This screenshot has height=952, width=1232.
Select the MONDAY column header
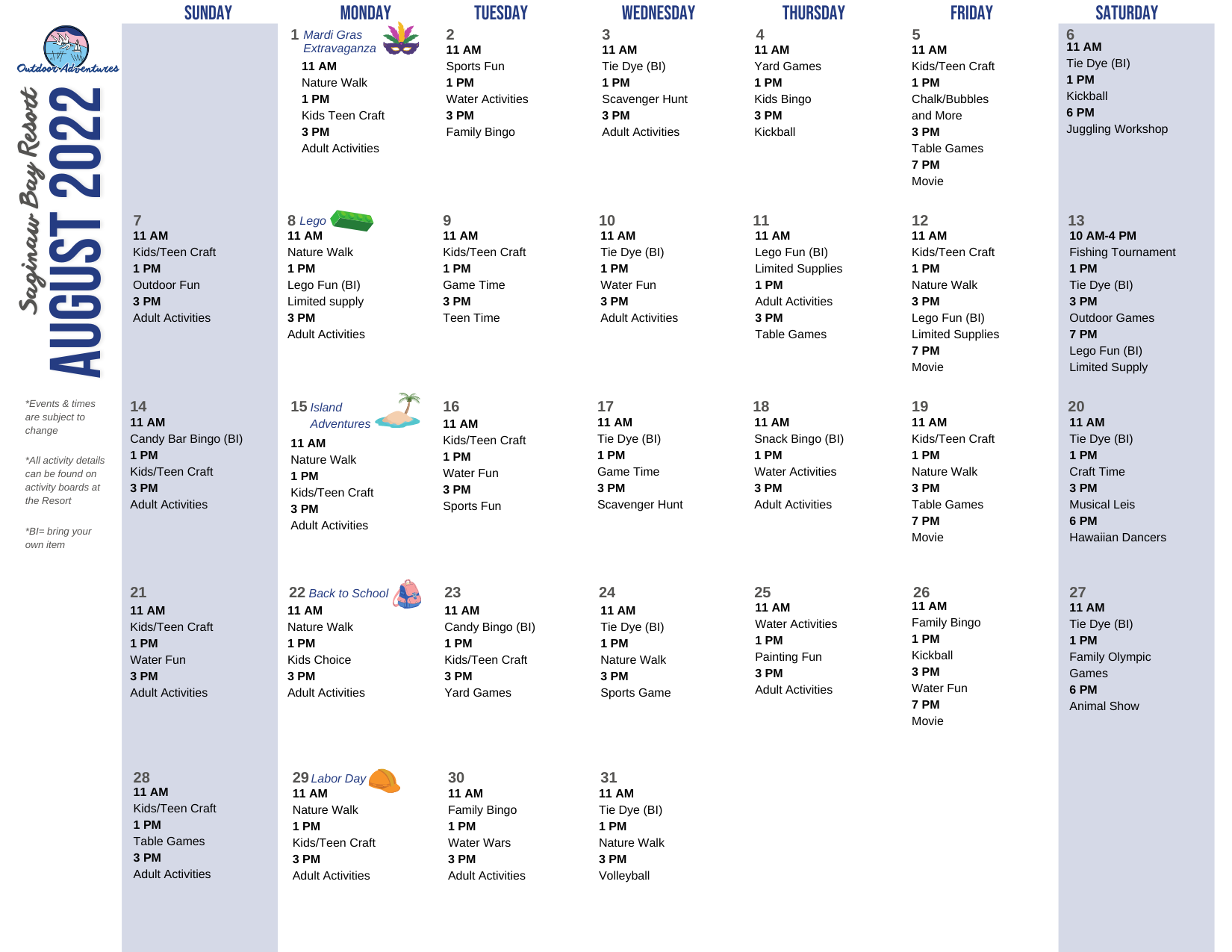coord(366,13)
